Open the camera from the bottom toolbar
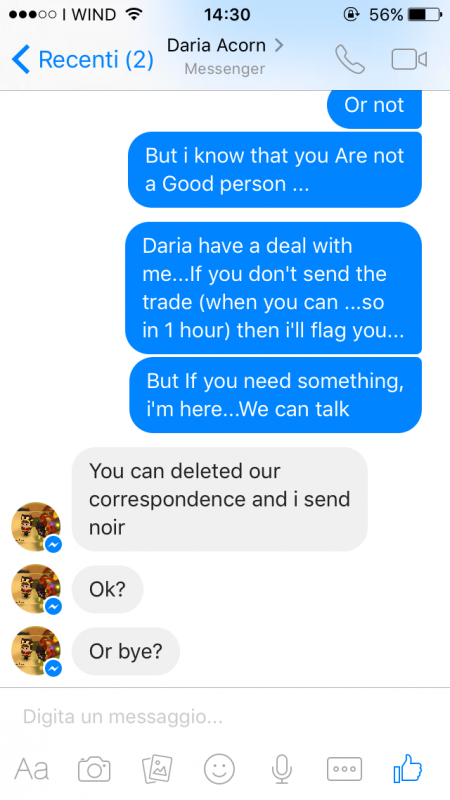450x800 pixels. point(94,769)
